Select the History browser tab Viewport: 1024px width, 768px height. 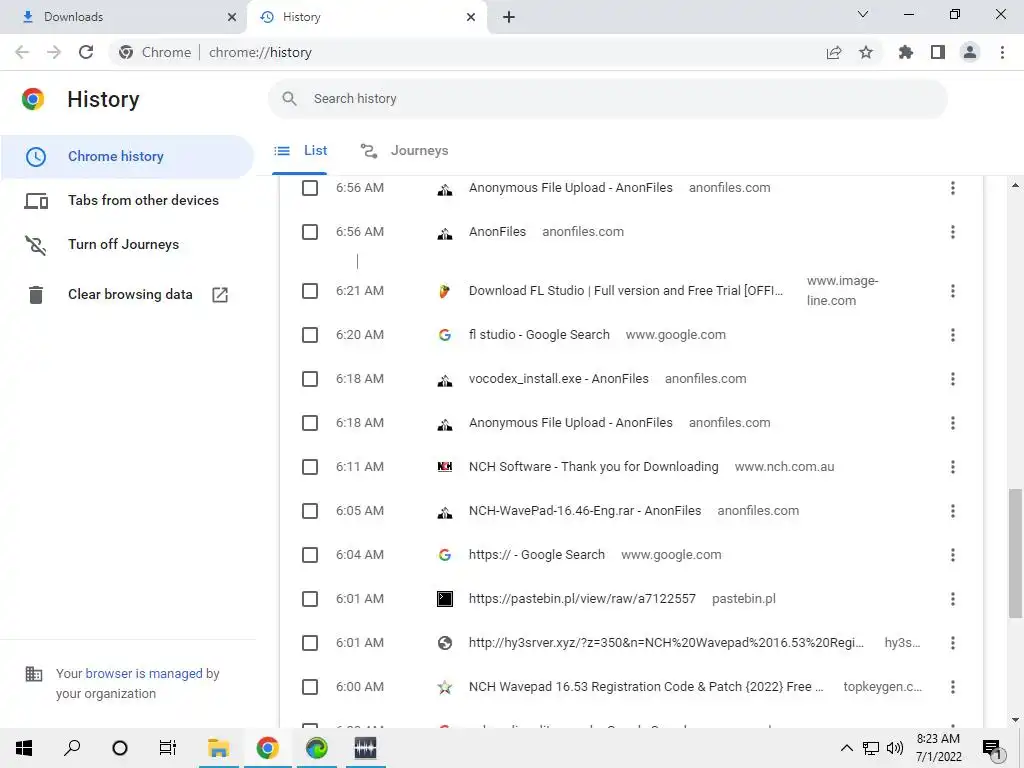366,17
